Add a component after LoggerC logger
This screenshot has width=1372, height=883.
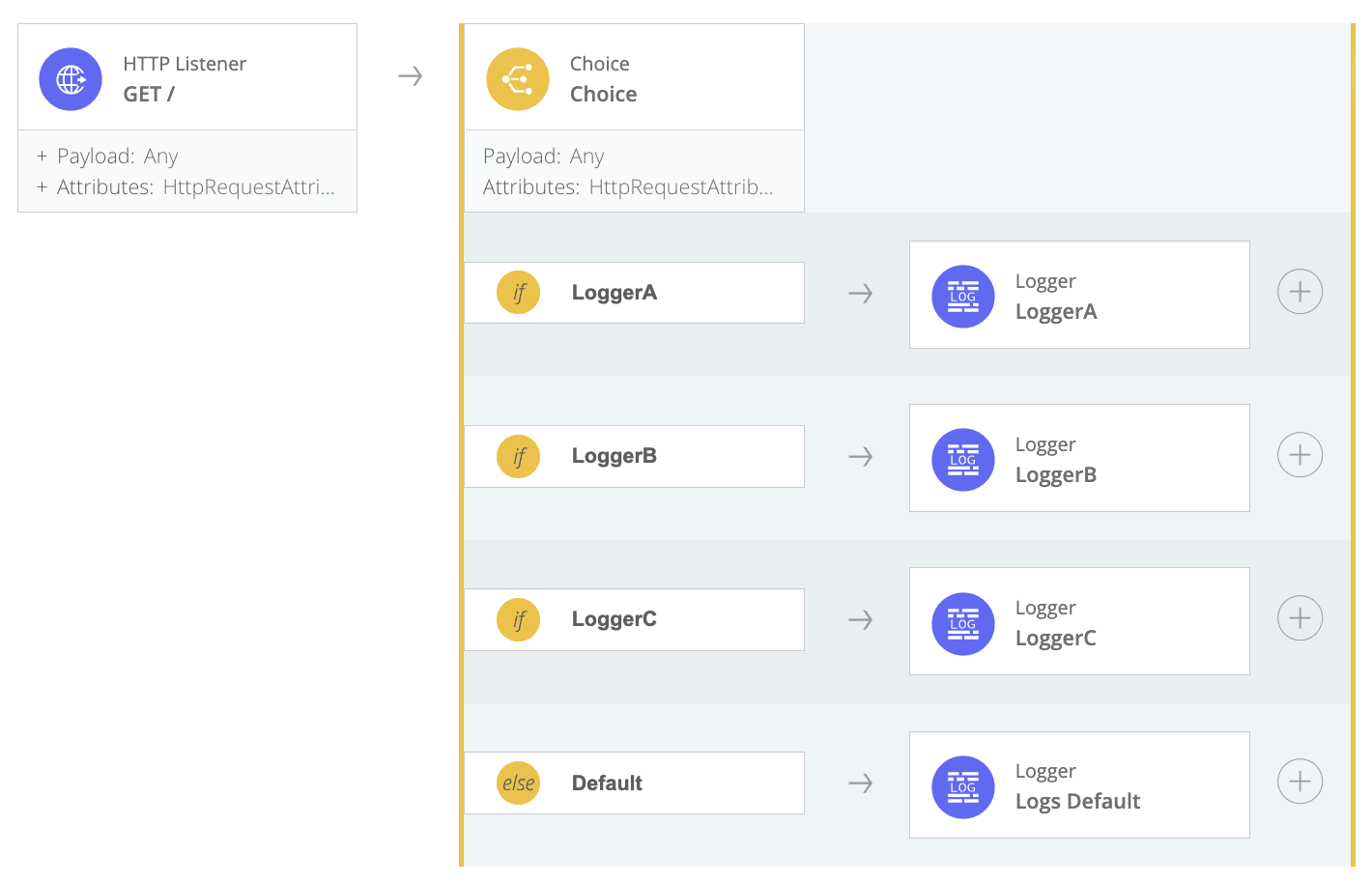point(1300,618)
